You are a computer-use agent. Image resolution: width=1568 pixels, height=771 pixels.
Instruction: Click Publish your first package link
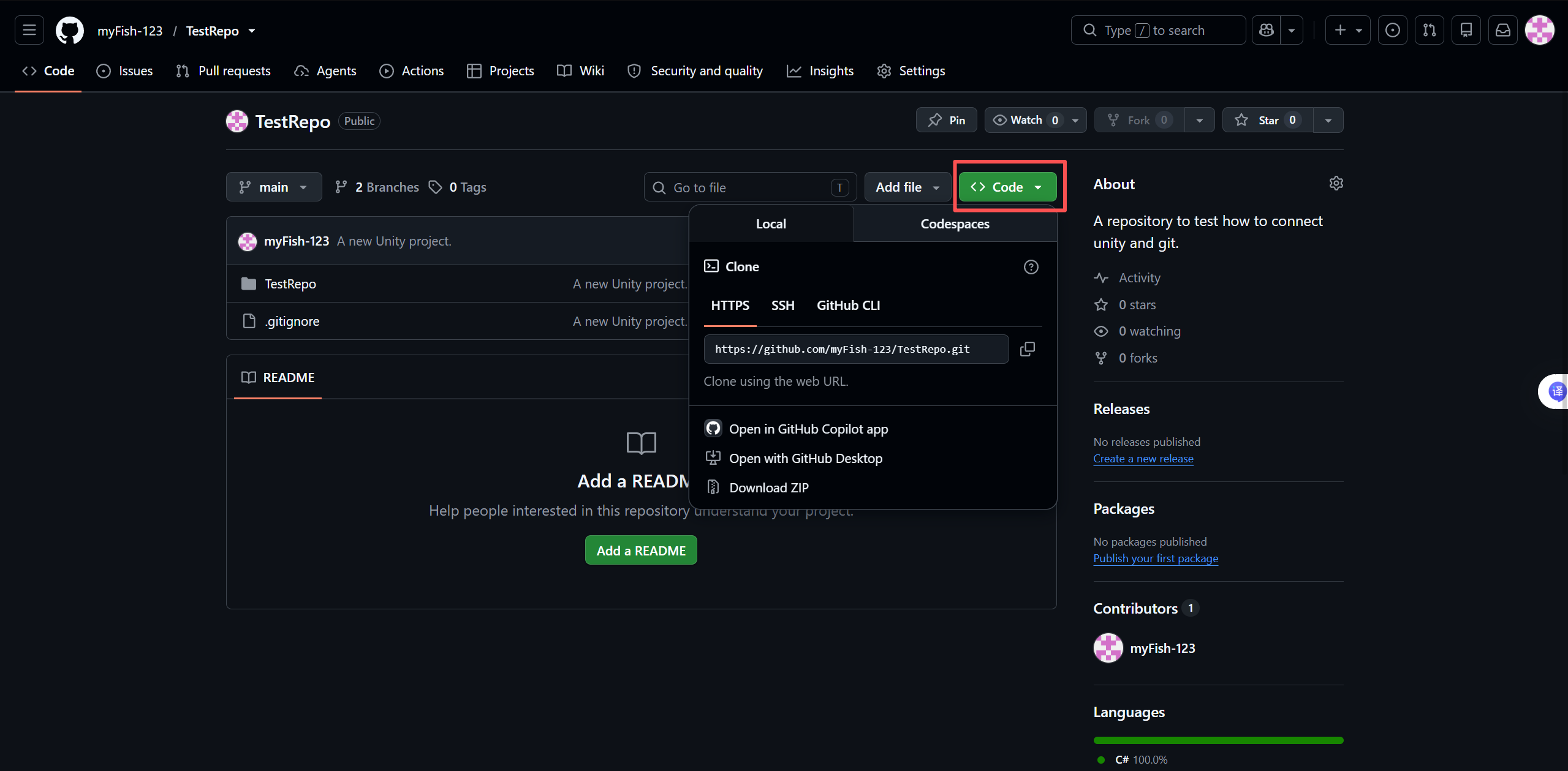coord(1156,558)
